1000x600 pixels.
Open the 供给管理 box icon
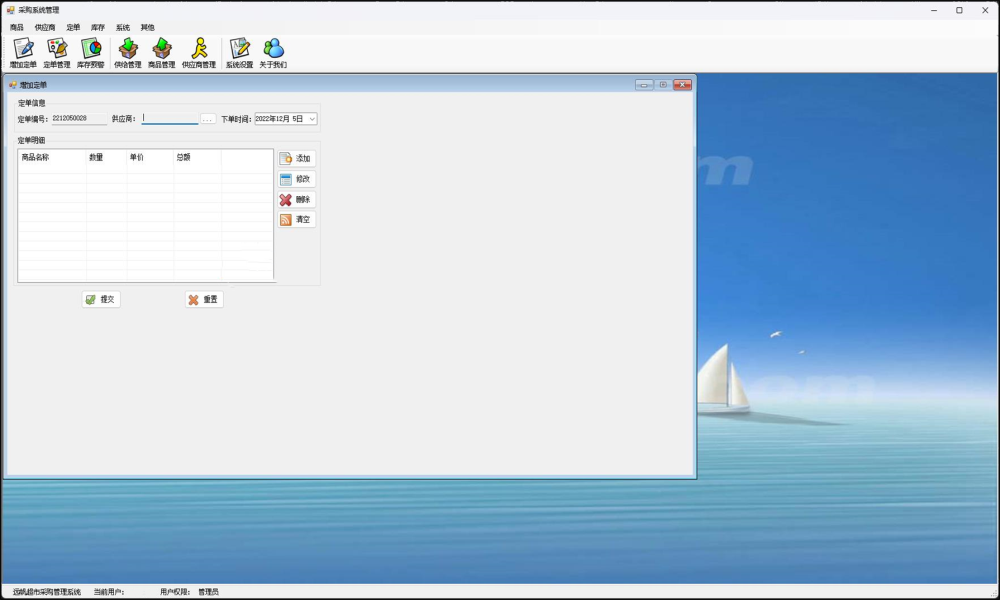click(x=128, y=53)
